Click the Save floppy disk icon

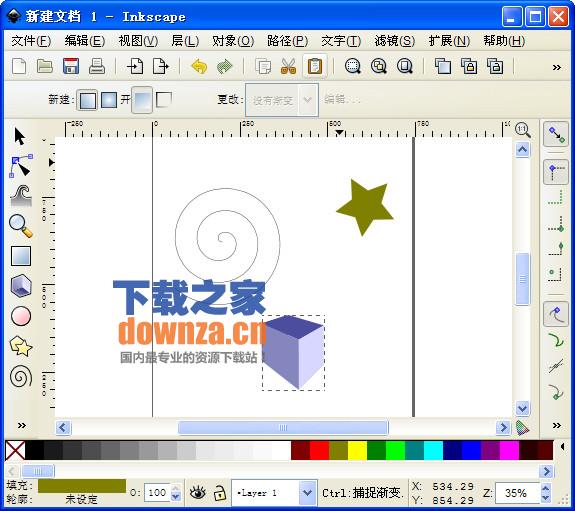[71, 66]
